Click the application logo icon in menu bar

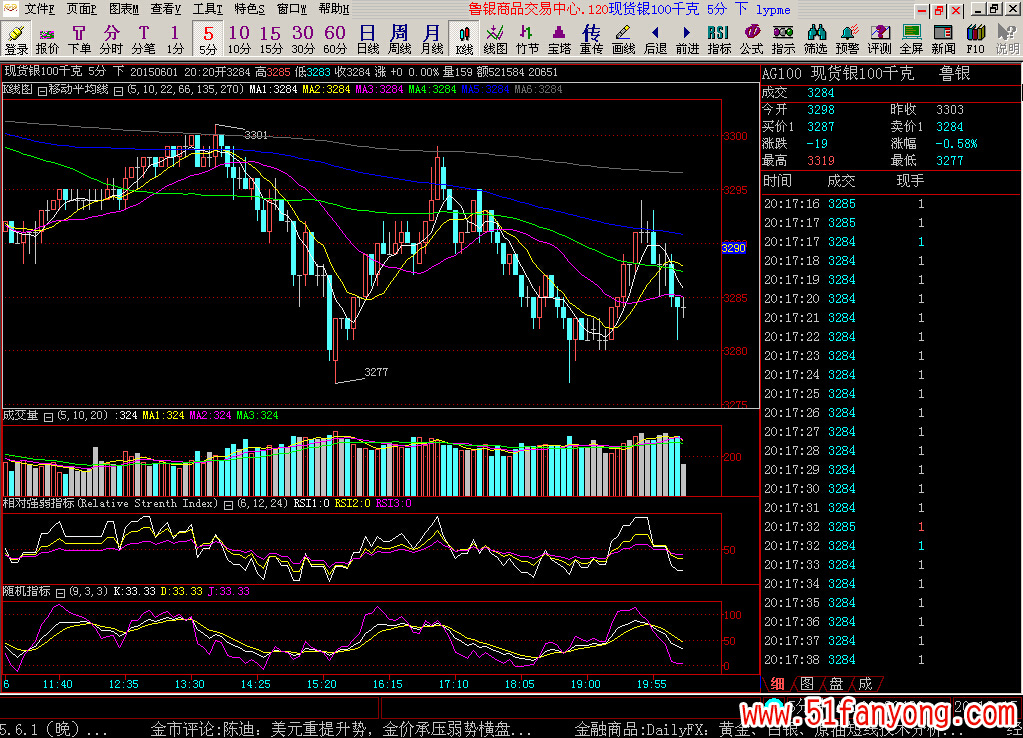pyautogui.click(x=10, y=8)
